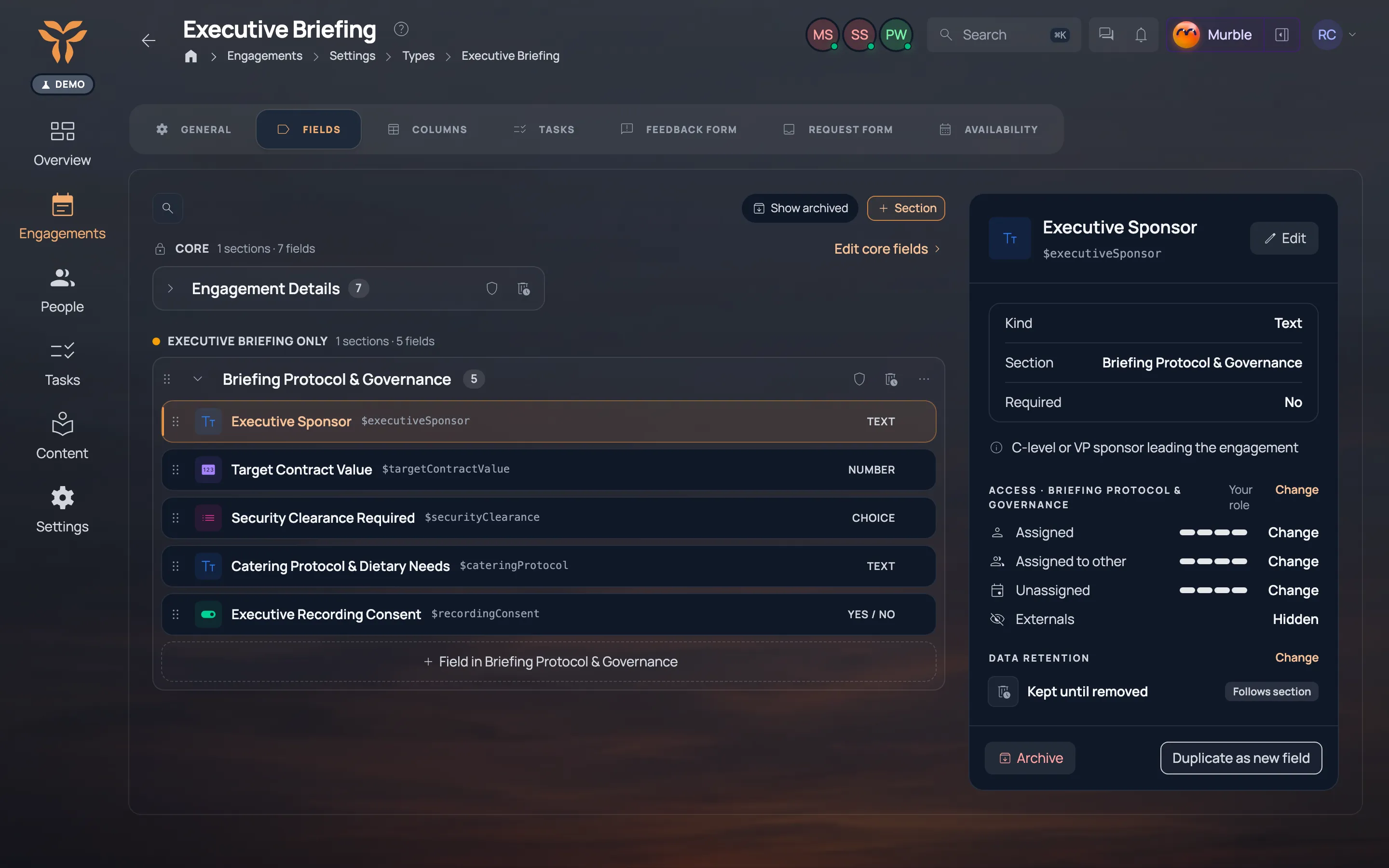
Task: Open Content in sidebar
Action: click(62, 437)
